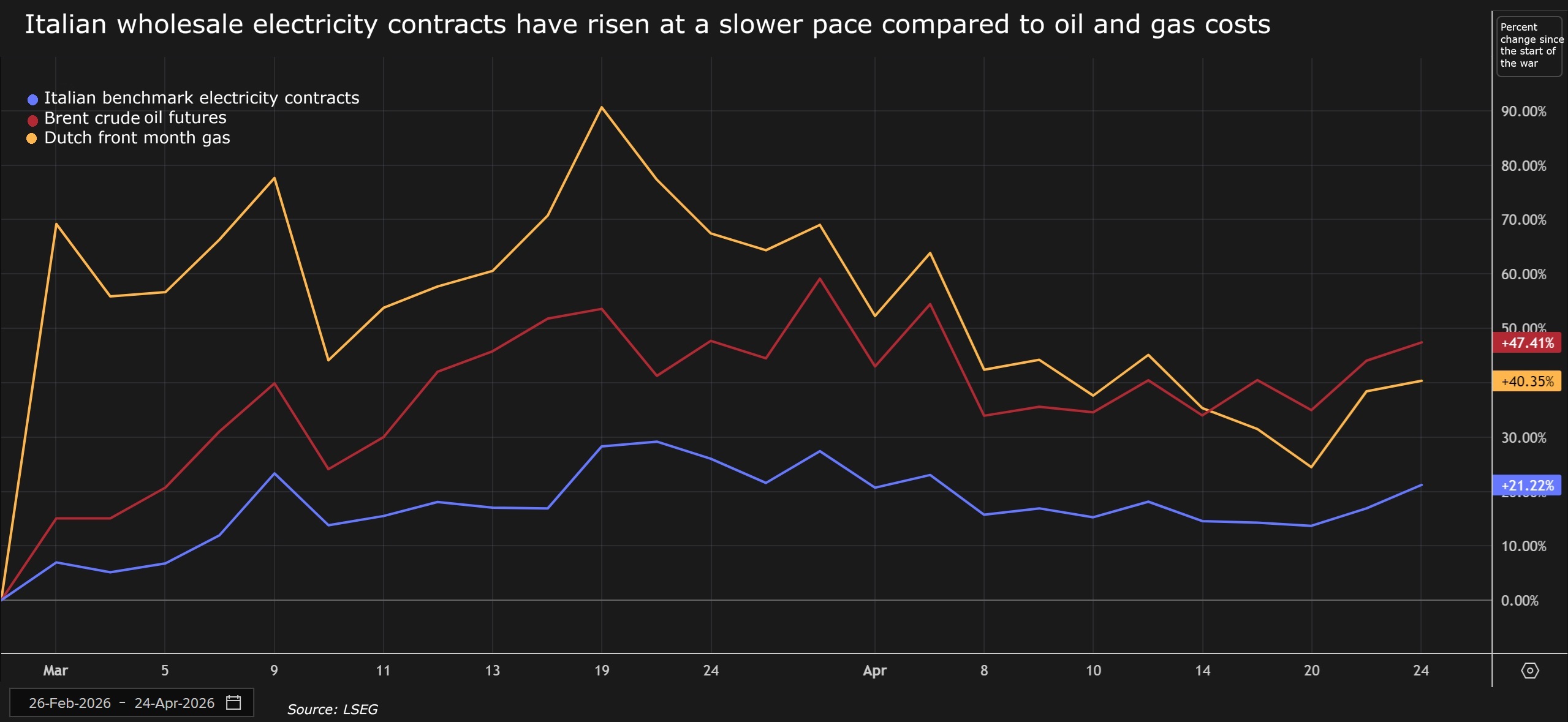Click the Percent change since war box
The height and width of the screenshot is (722, 1568).
click(1529, 46)
